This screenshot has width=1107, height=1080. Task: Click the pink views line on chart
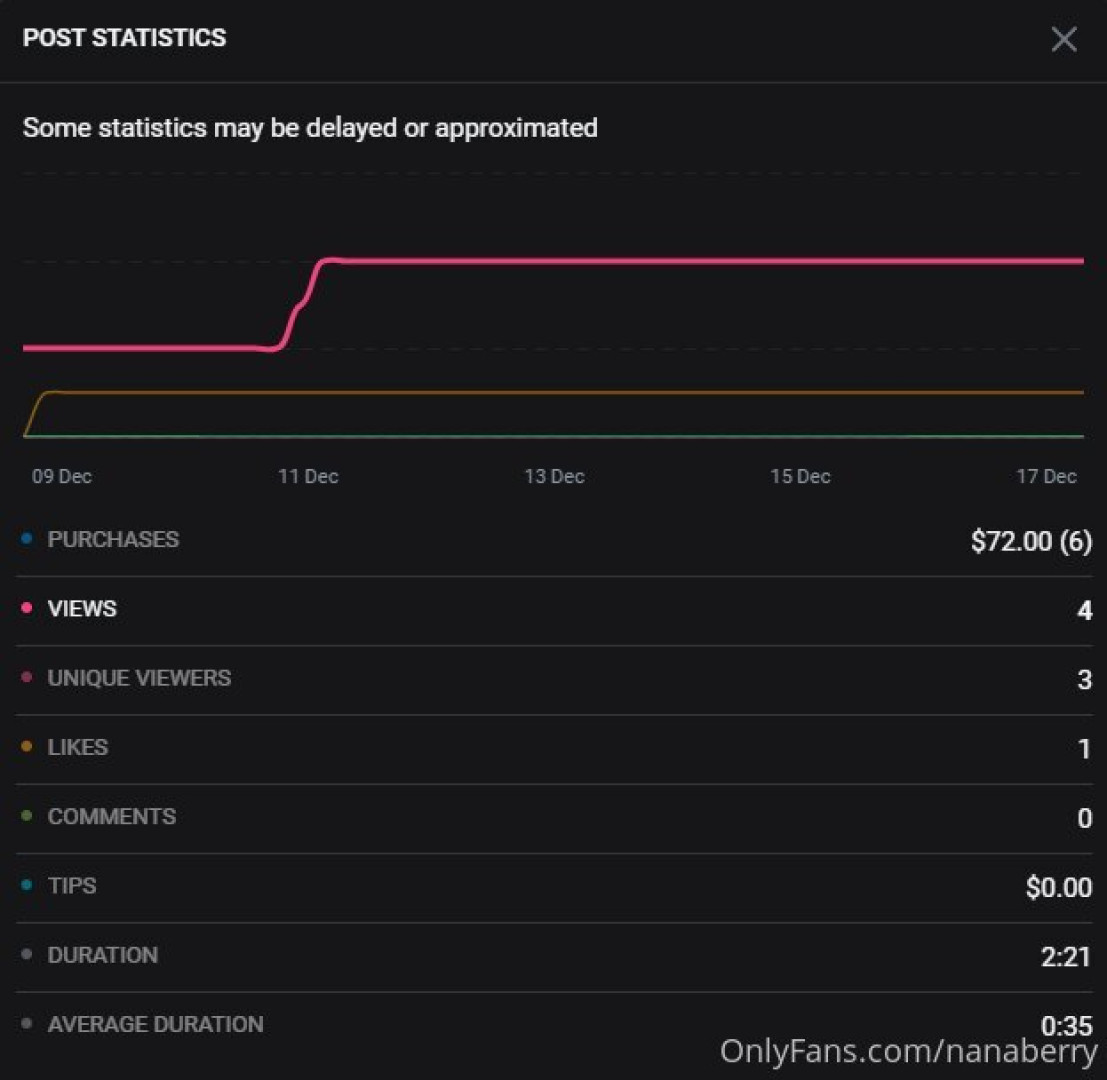(700, 261)
